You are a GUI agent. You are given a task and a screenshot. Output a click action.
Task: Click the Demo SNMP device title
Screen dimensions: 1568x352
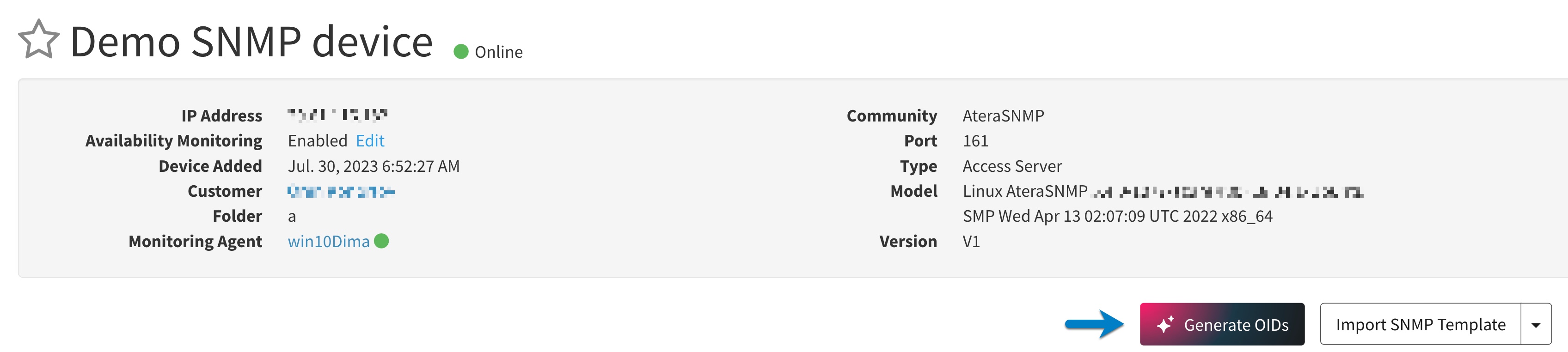(251, 41)
